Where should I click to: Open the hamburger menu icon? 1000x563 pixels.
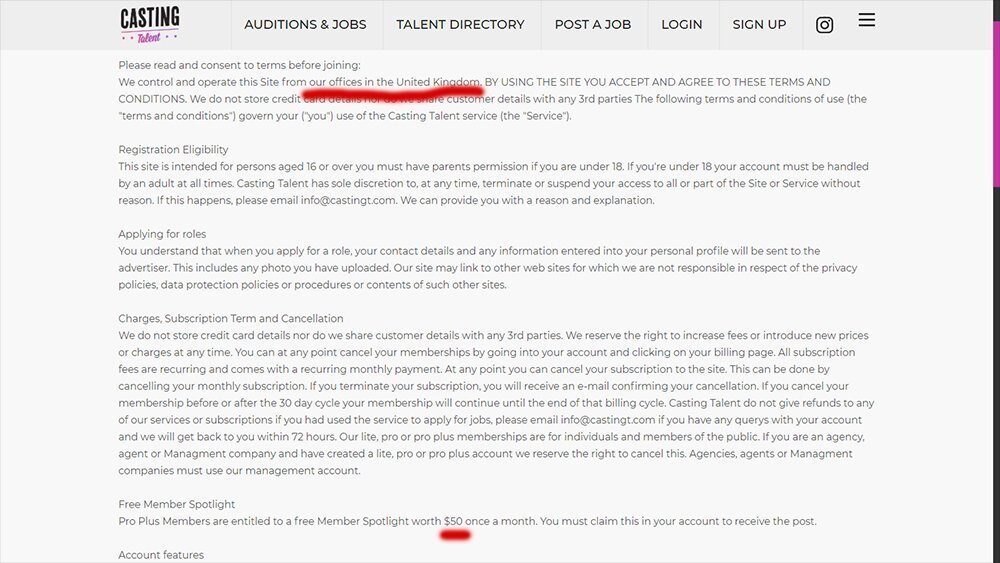point(866,20)
